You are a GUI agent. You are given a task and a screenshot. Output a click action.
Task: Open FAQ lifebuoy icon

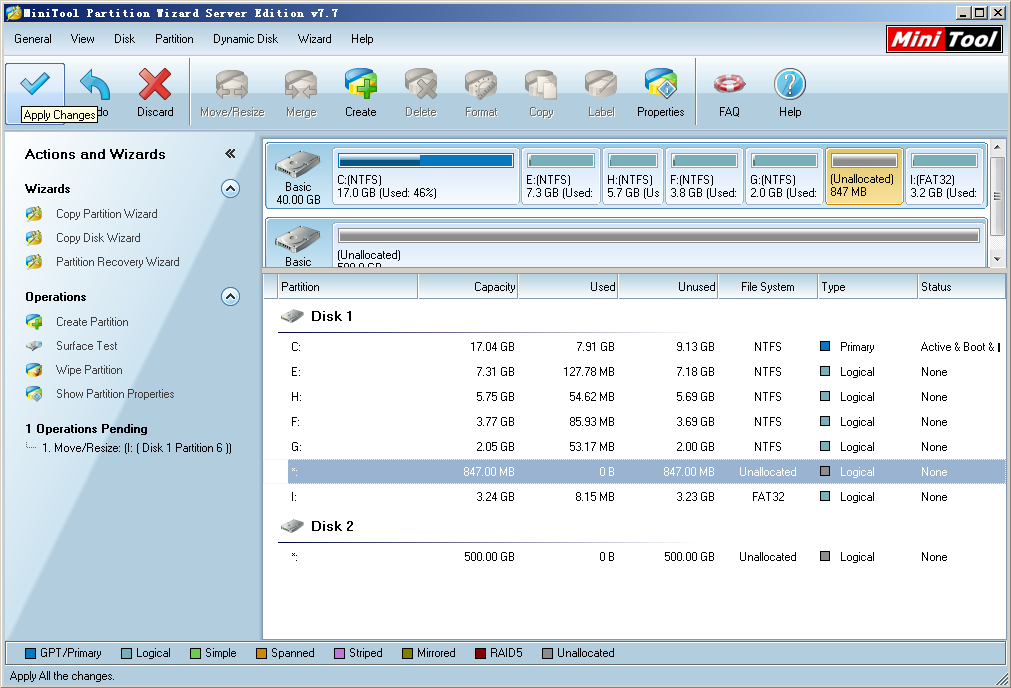[x=729, y=84]
